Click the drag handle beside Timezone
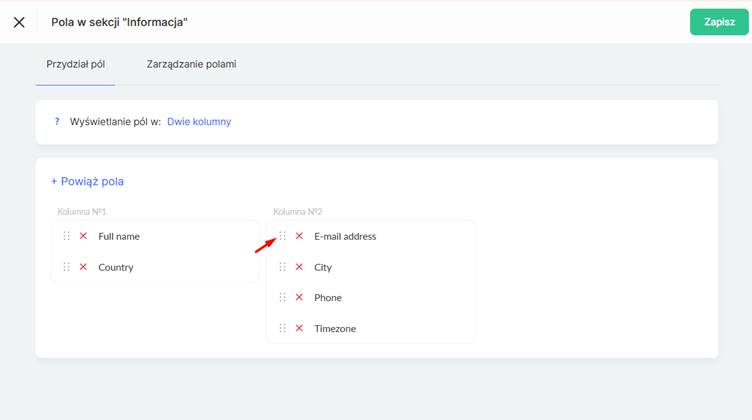 pos(282,328)
